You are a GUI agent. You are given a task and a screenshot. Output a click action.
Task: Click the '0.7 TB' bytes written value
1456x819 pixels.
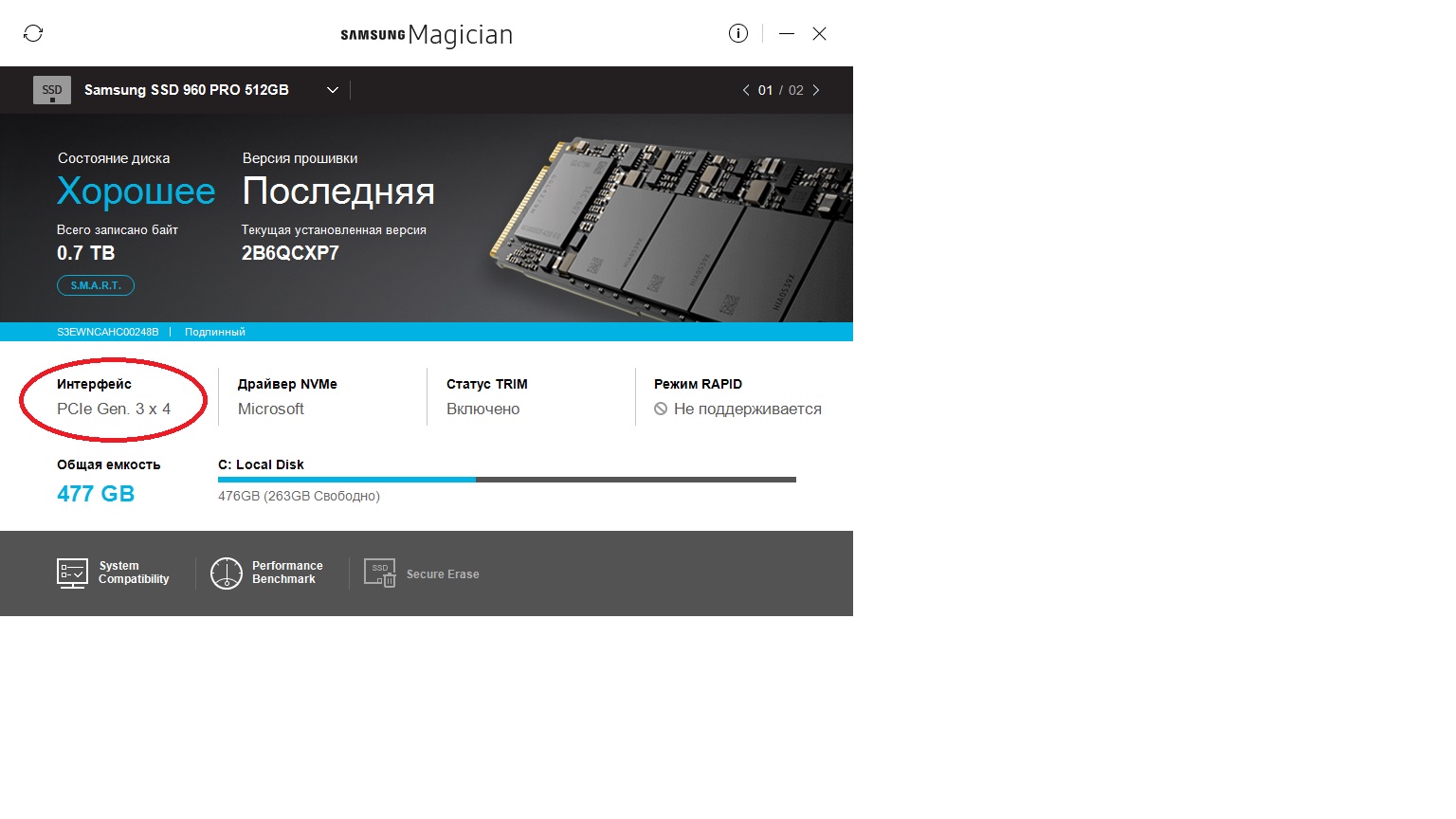(86, 253)
